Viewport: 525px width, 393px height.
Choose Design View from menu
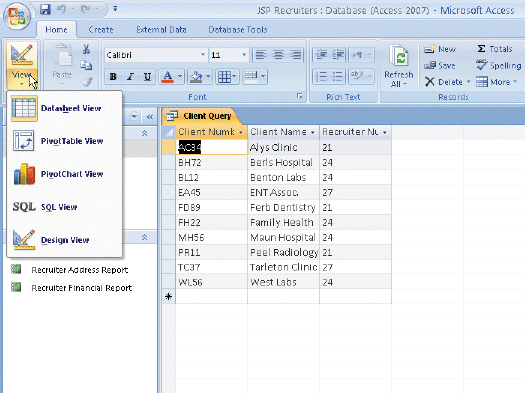pos(64,240)
